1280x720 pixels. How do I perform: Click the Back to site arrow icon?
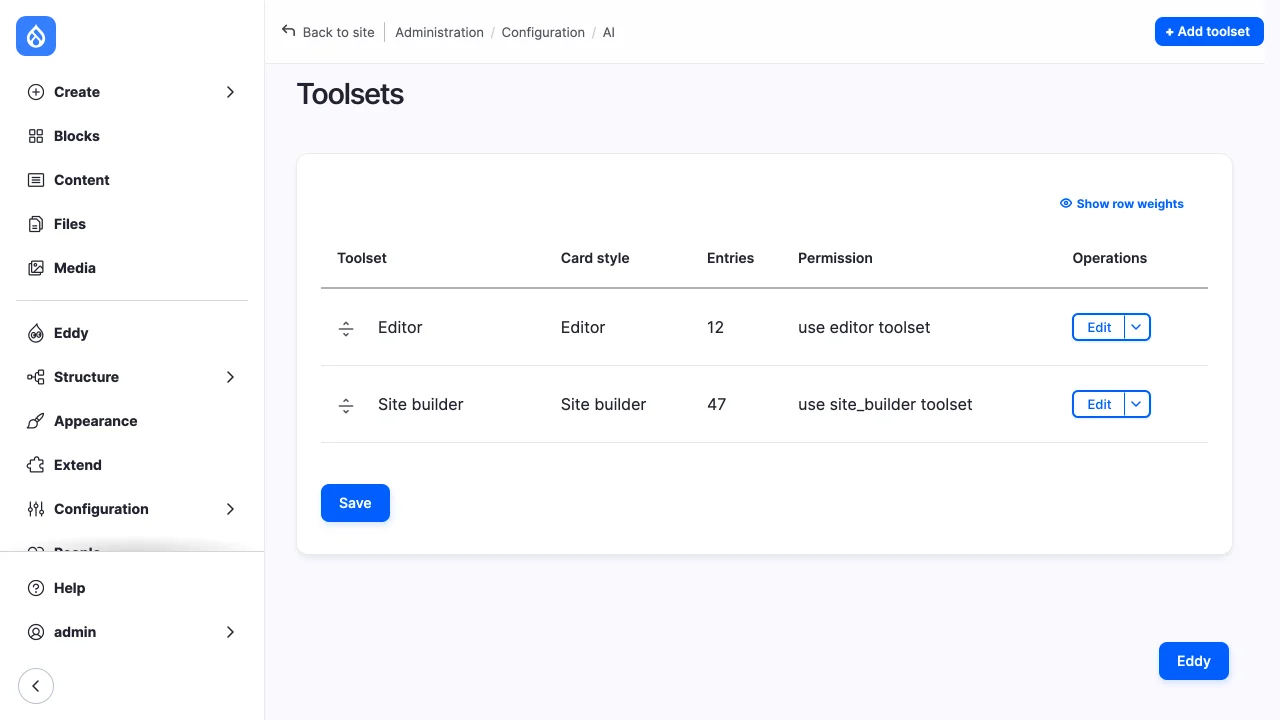(289, 31)
